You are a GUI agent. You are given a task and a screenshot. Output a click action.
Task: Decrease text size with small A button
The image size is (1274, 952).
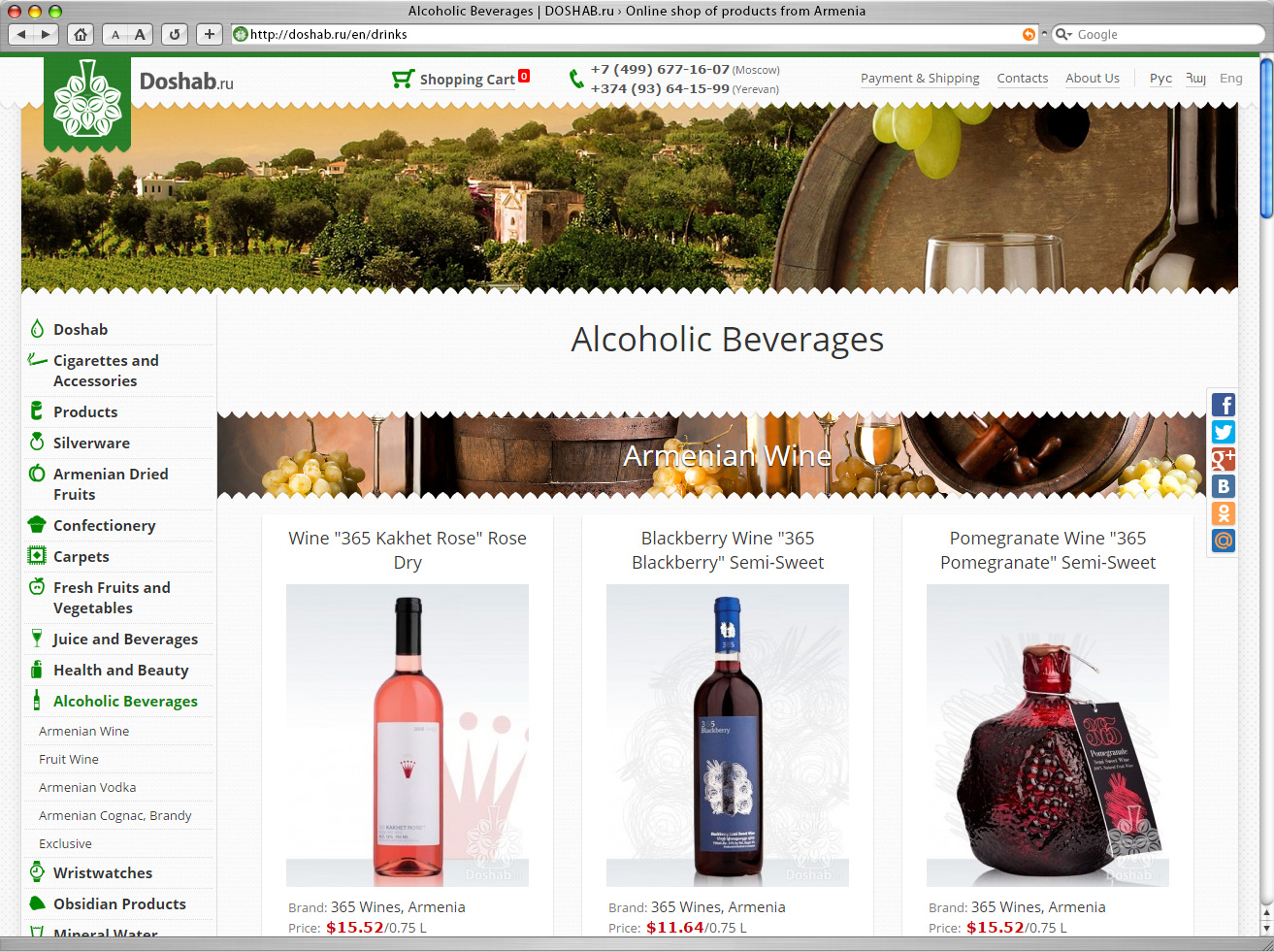tap(114, 34)
